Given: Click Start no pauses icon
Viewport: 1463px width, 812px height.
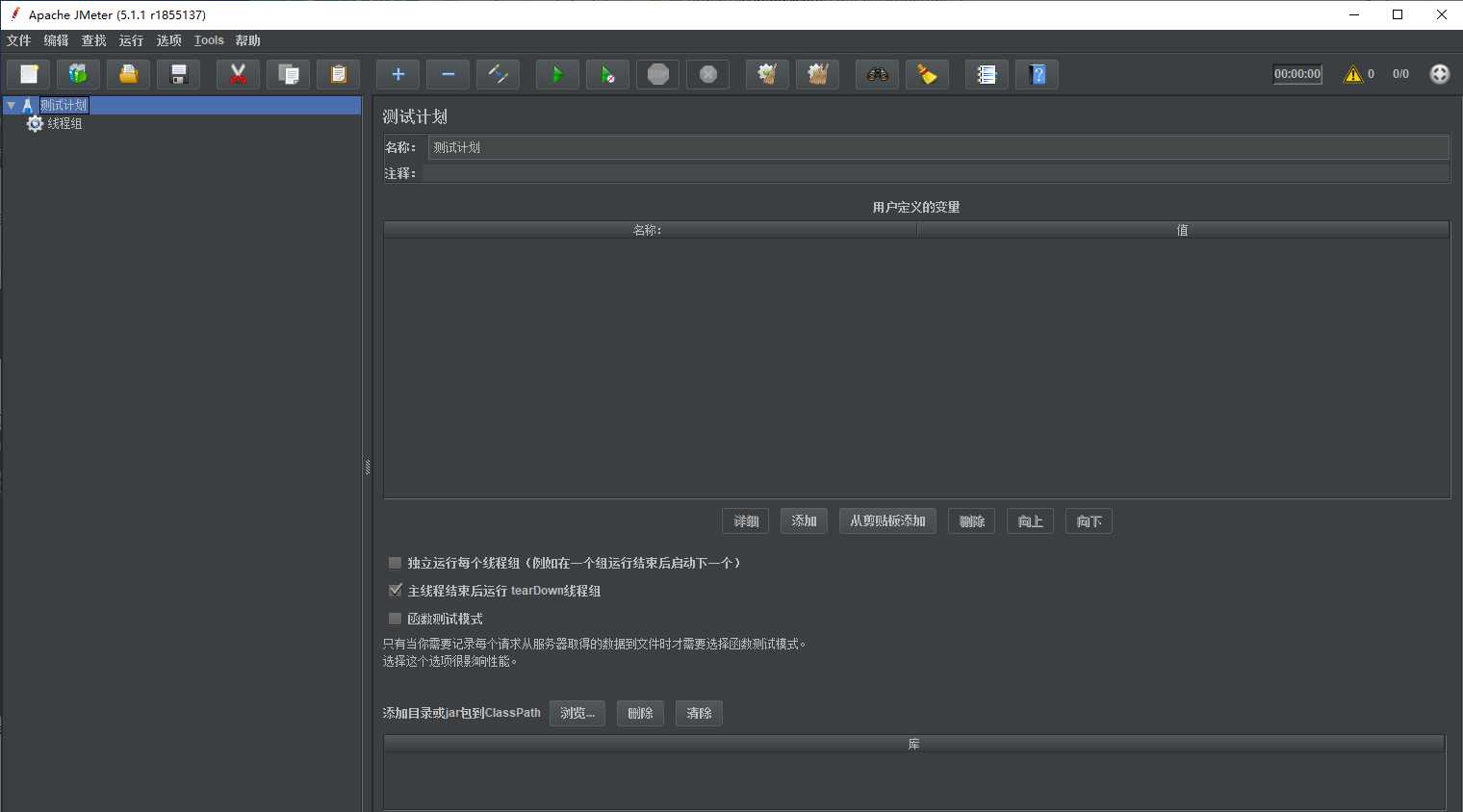Looking at the screenshot, I should (x=607, y=74).
